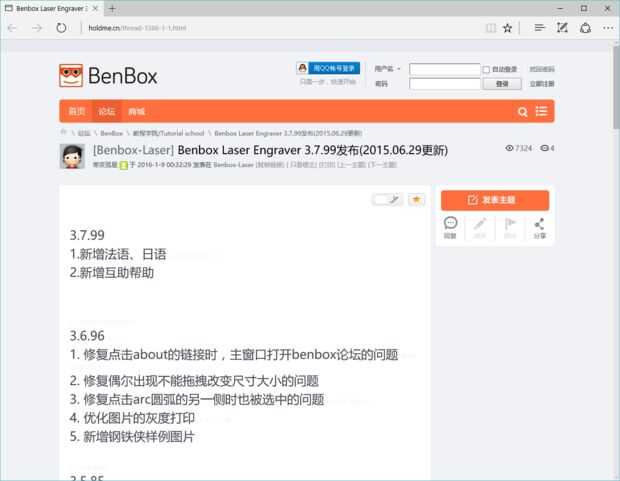The width and height of the screenshot is (620, 481).
Task: Click the line about about链接 fix
Action: click(x=234, y=354)
